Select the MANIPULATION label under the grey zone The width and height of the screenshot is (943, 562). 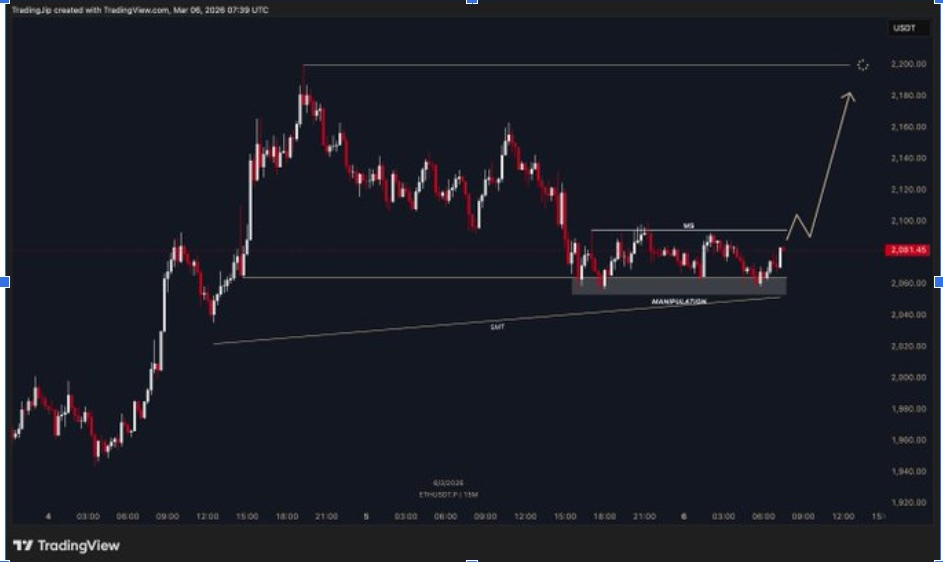pyautogui.click(x=679, y=301)
